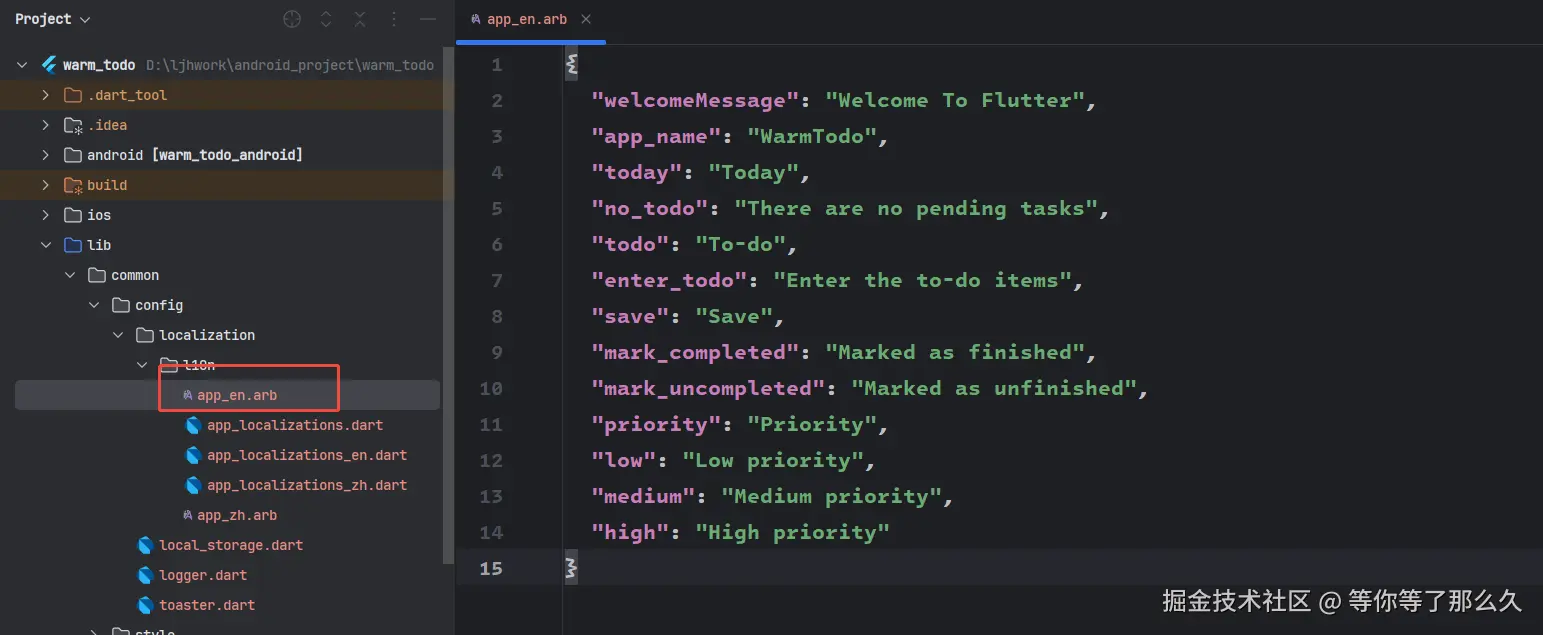Image resolution: width=1543 pixels, height=635 pixels.
Task: Click the Expand Selected icon in Project toolbar
Action: coord(326,19)
